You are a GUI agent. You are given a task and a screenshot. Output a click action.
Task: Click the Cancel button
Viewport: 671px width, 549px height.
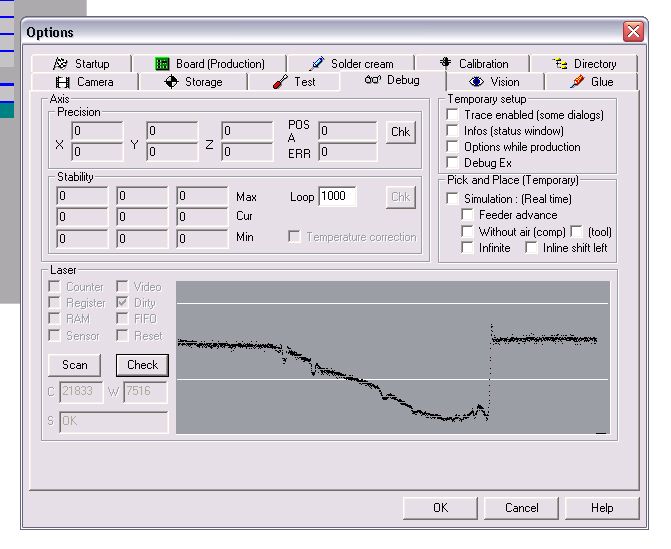[x=521, y=508]
